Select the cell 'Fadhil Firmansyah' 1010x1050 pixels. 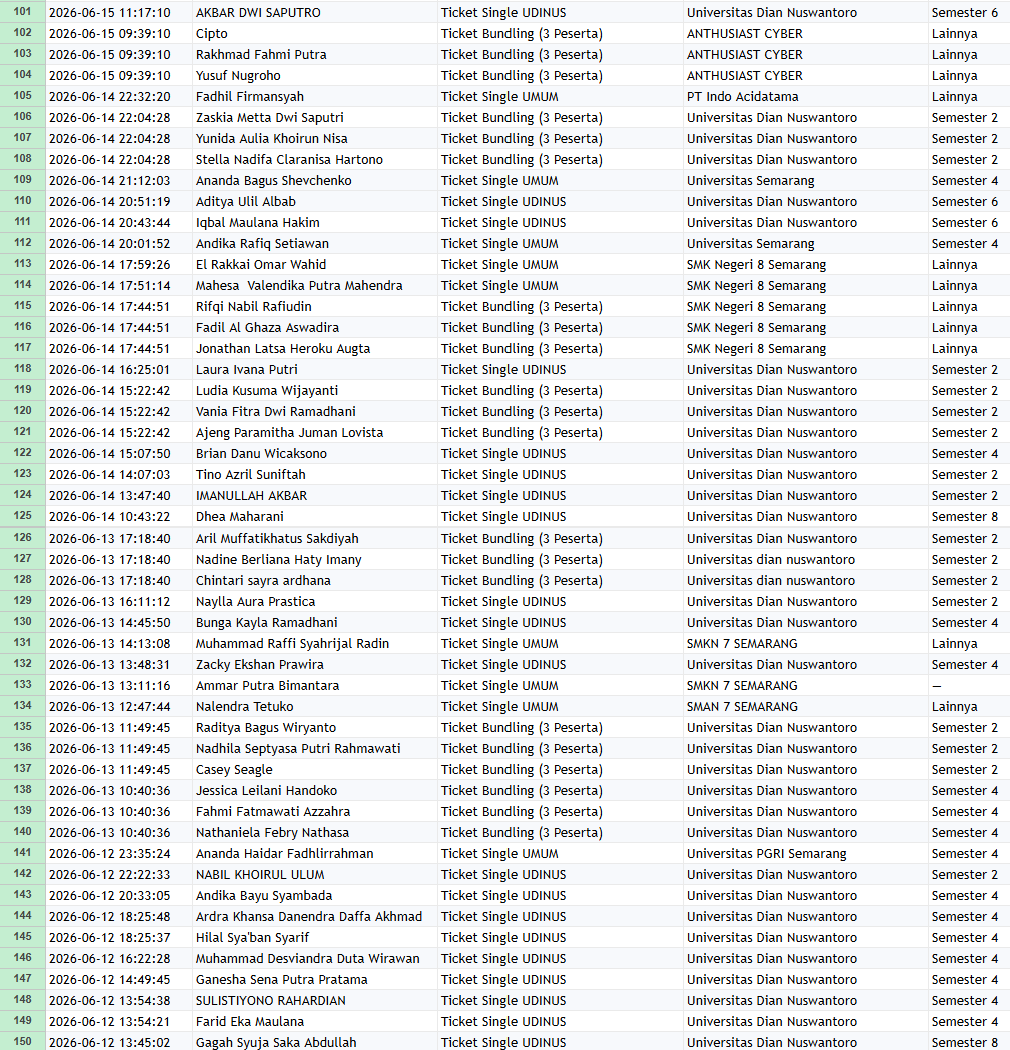click(315, 96)
